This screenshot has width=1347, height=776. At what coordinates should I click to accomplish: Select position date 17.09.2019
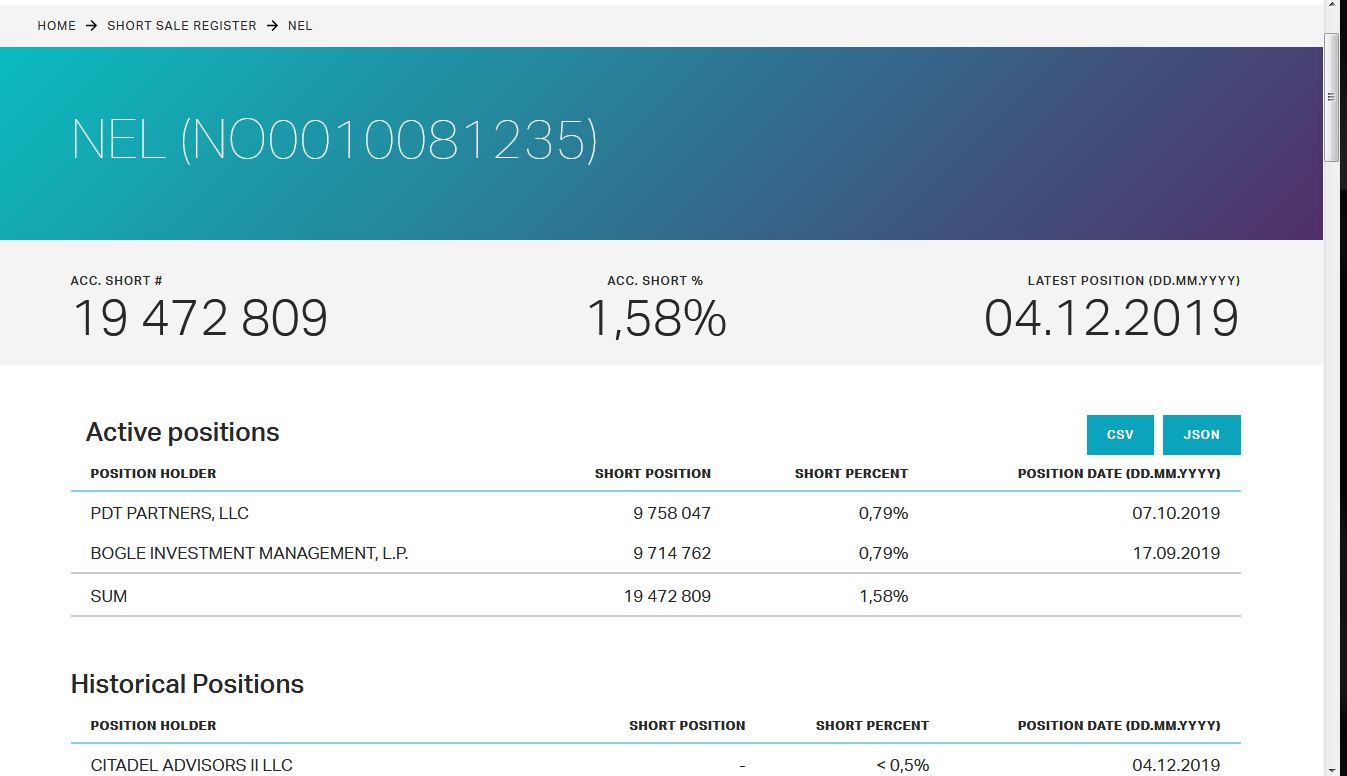(1176, 554)
